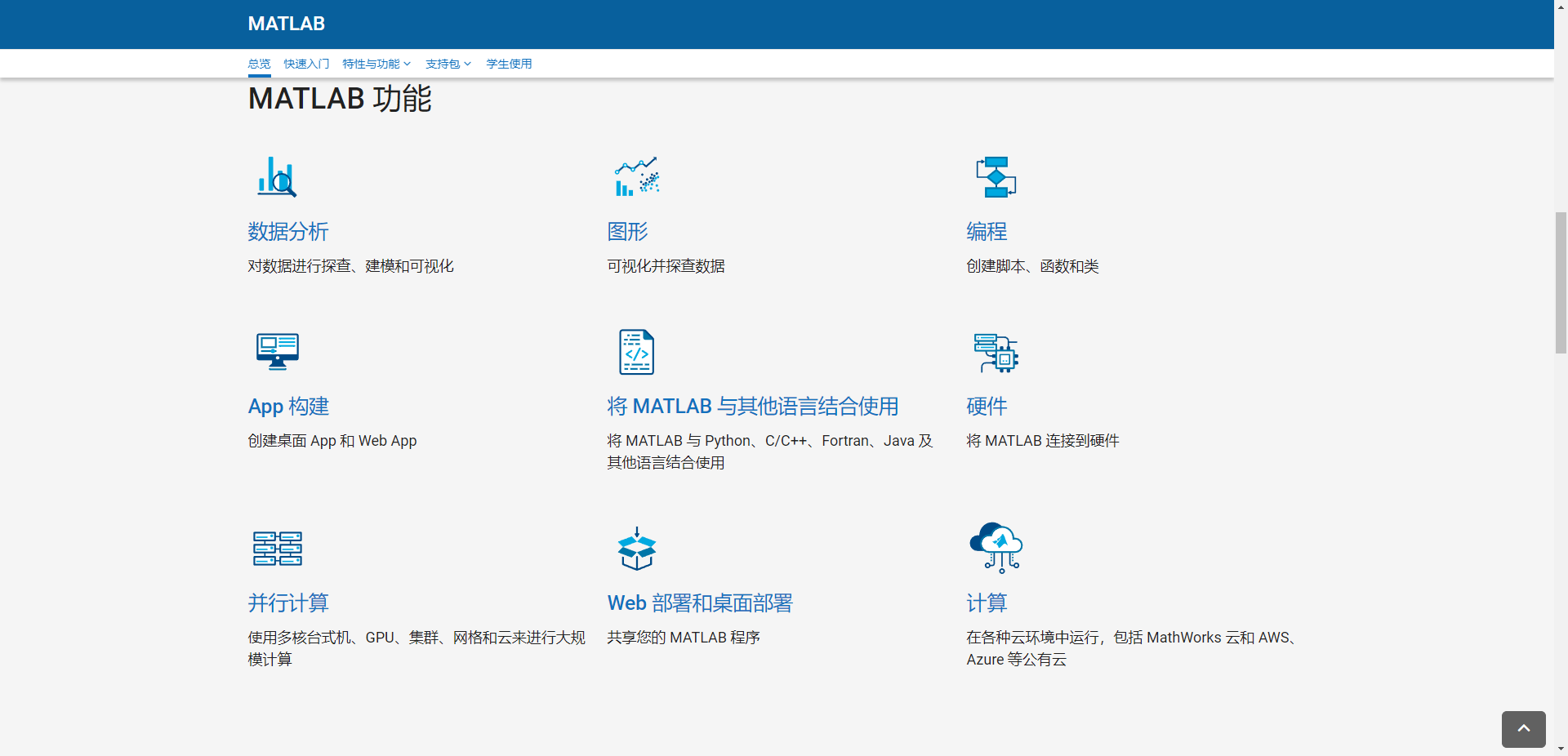Screen dimensions: 1568x756
Task: Click the code document icon
Action: coord(636,352)
